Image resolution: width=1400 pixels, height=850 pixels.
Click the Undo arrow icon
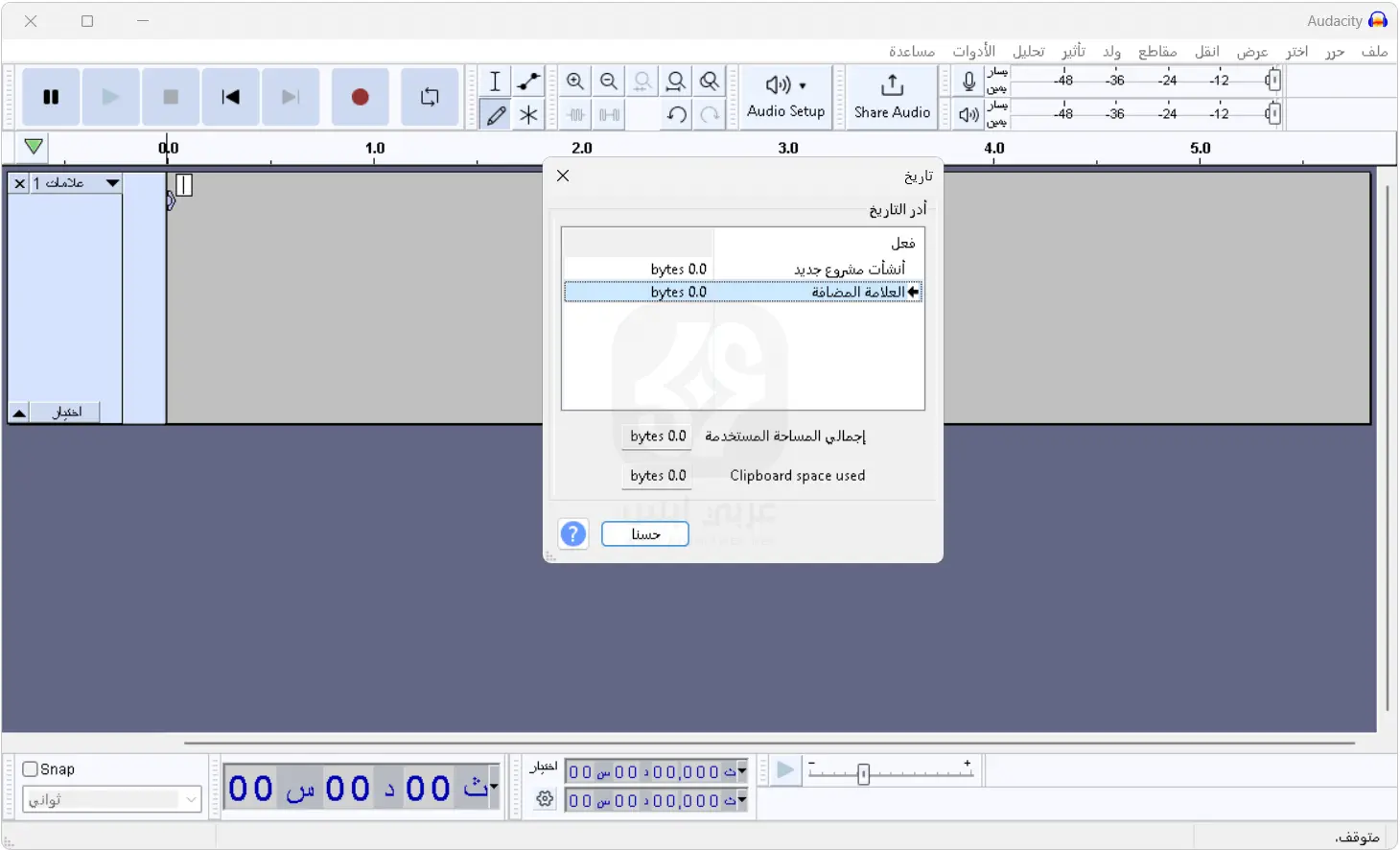[676, 114]
